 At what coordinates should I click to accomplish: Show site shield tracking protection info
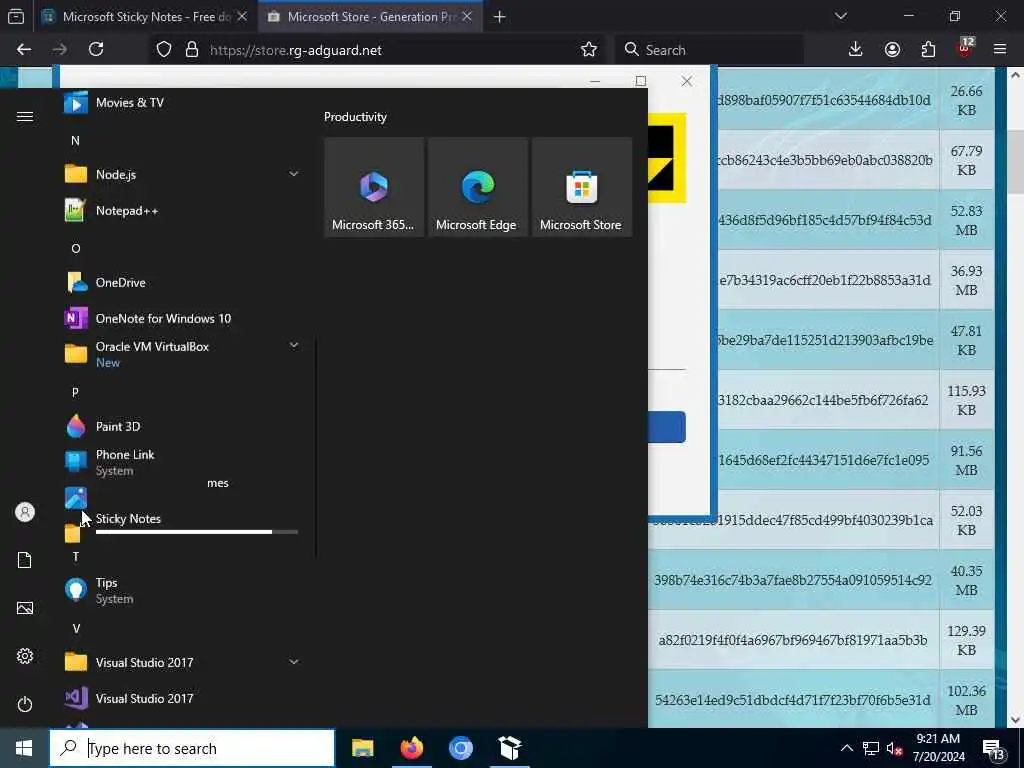click(x=164, y=50)
